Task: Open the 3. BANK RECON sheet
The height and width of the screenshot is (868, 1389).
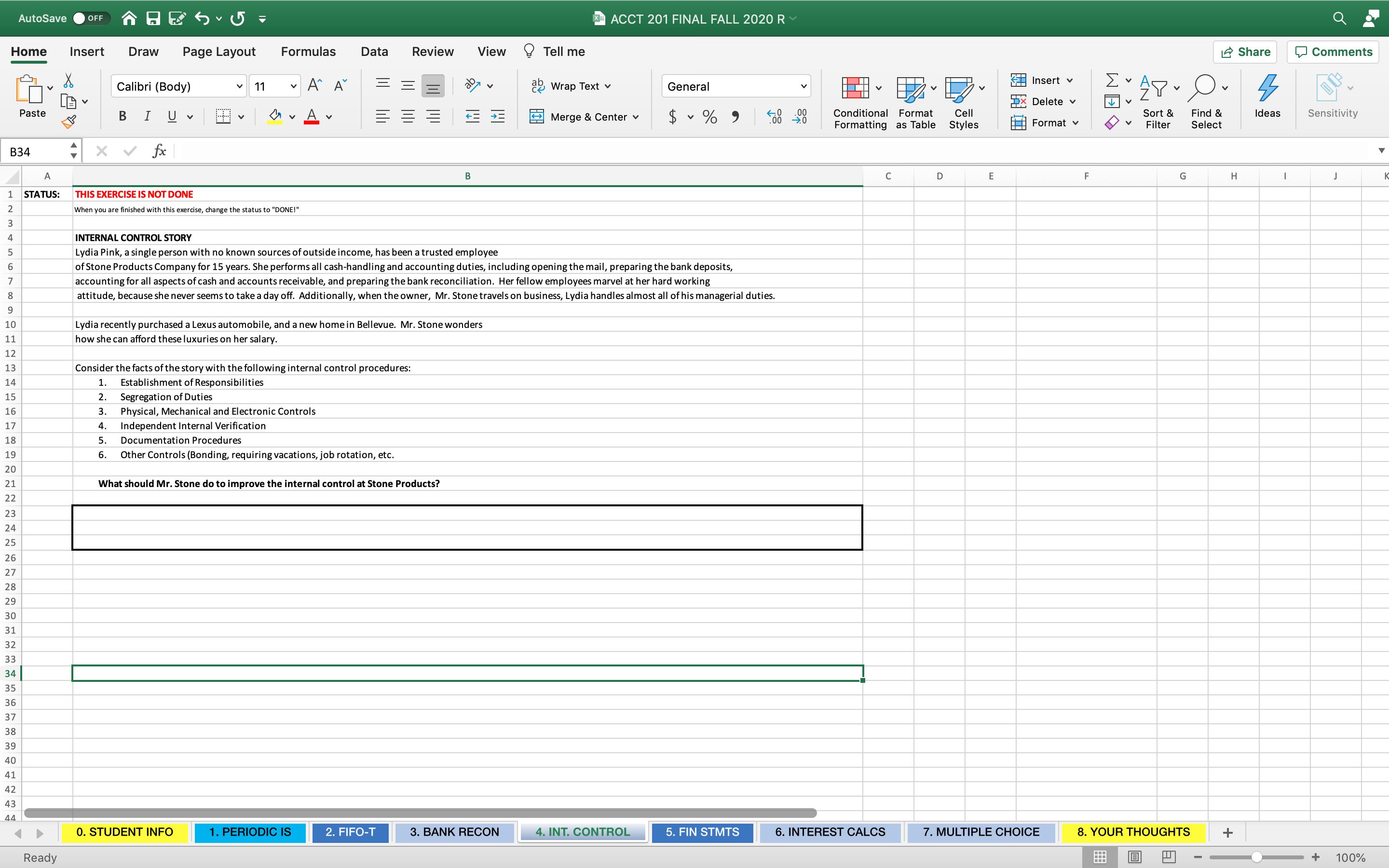Action: (454, 831)
